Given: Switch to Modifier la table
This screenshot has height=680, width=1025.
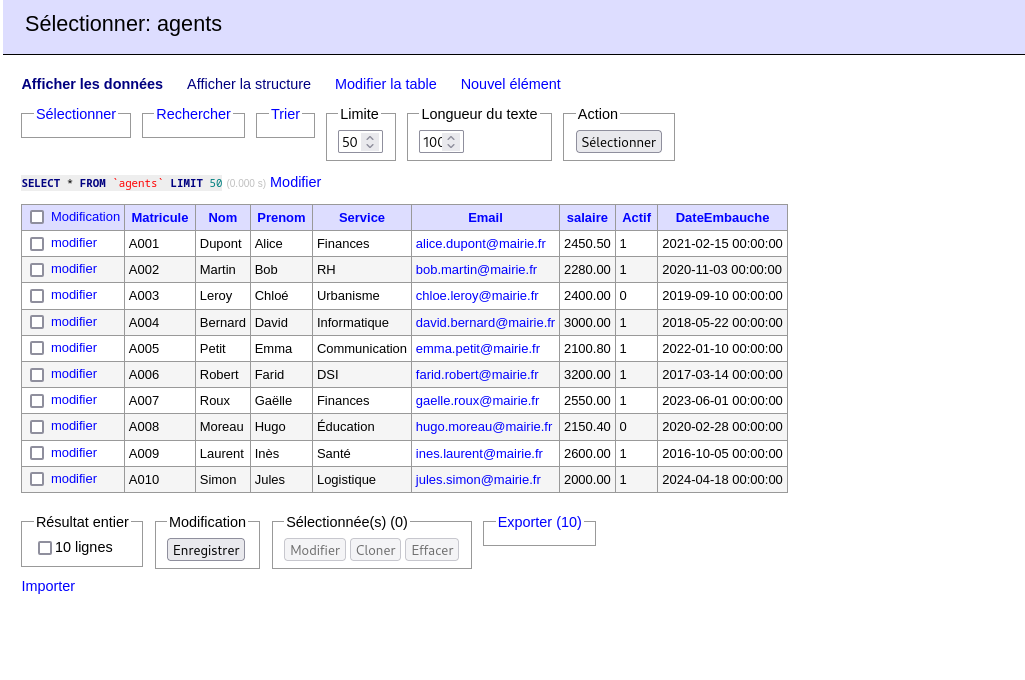Looking at the screenshot, I should (385, 84).
